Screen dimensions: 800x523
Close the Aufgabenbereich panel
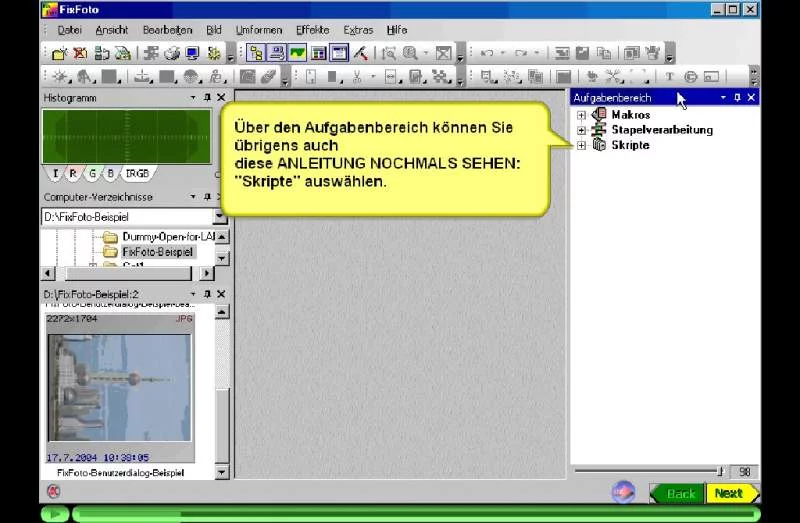751,97
